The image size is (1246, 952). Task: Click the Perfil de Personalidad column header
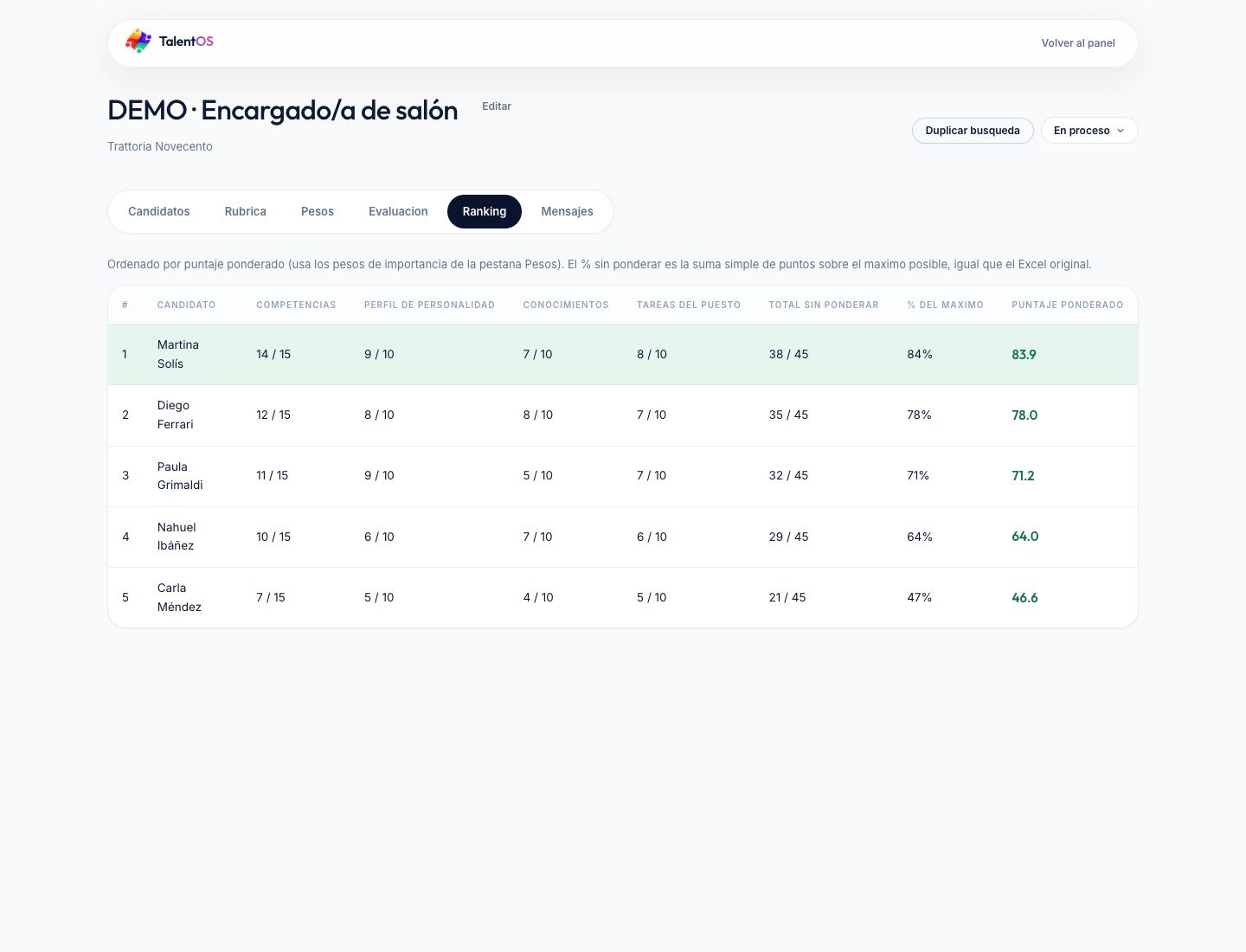pyautogui.click(x=429, y=305)
